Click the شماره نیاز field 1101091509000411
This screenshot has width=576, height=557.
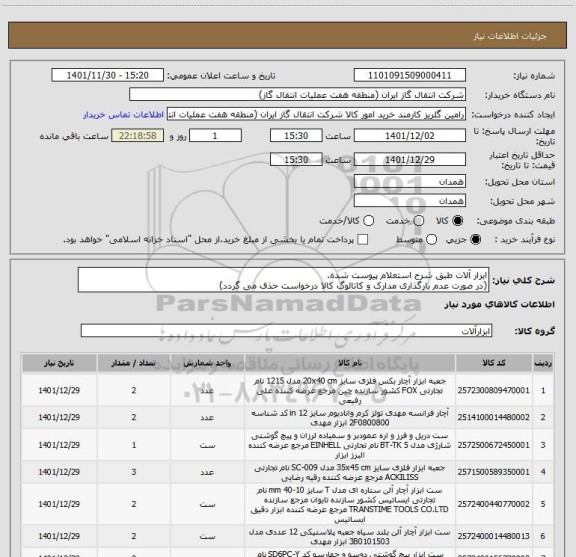tap(410, 75)
